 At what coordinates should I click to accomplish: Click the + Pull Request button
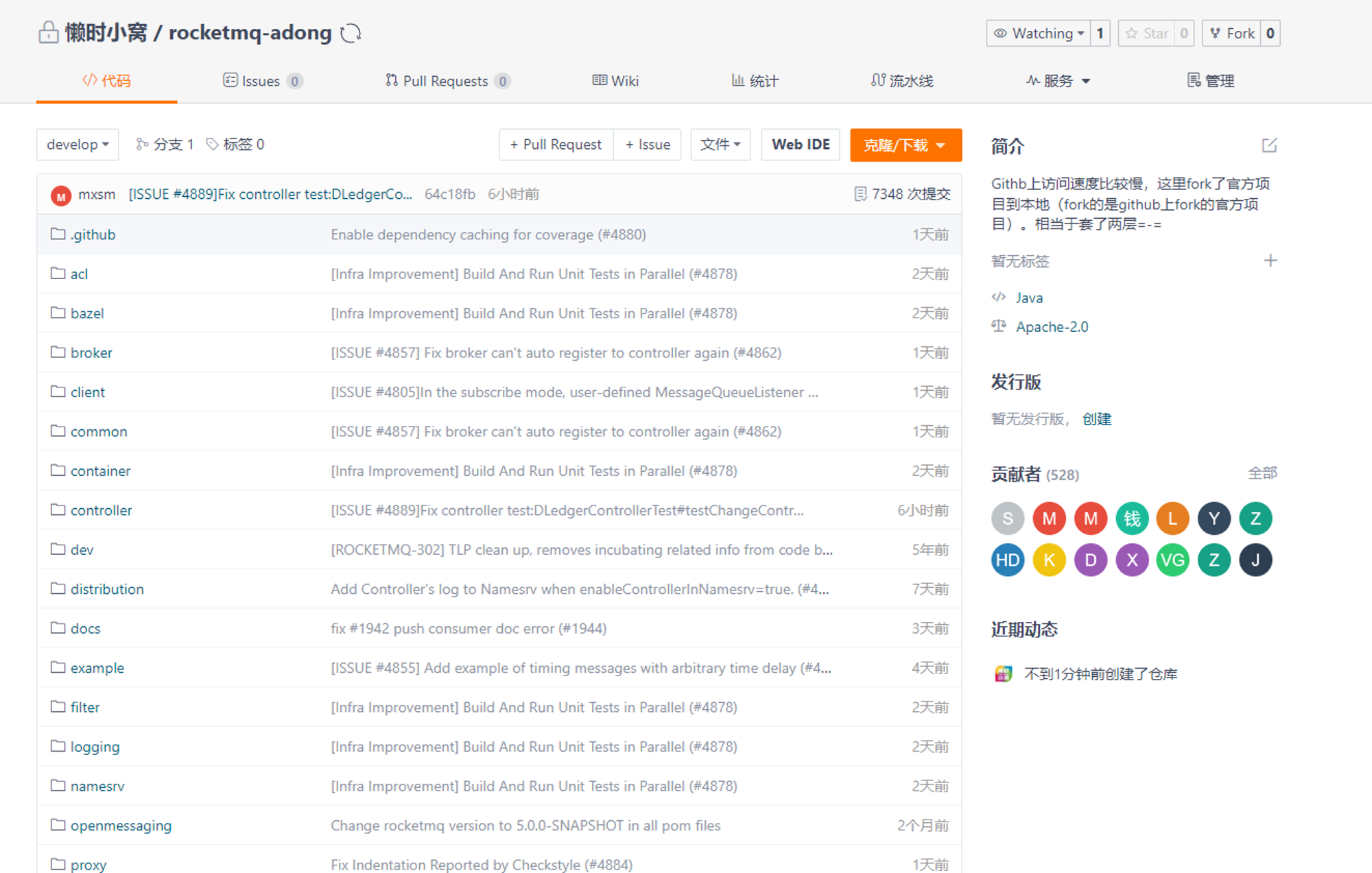tap(556, 145)
